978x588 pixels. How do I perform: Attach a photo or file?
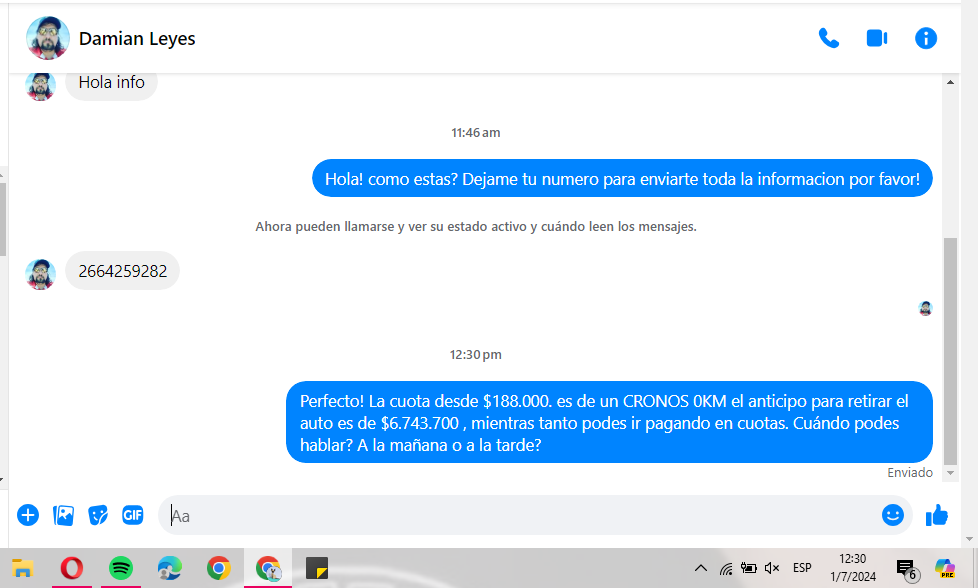point(63,515)
